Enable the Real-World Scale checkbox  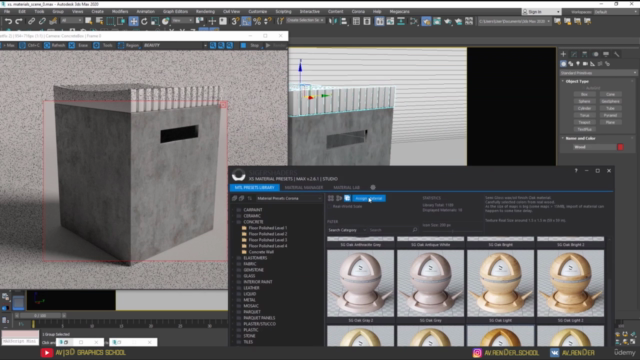(329, 207)
